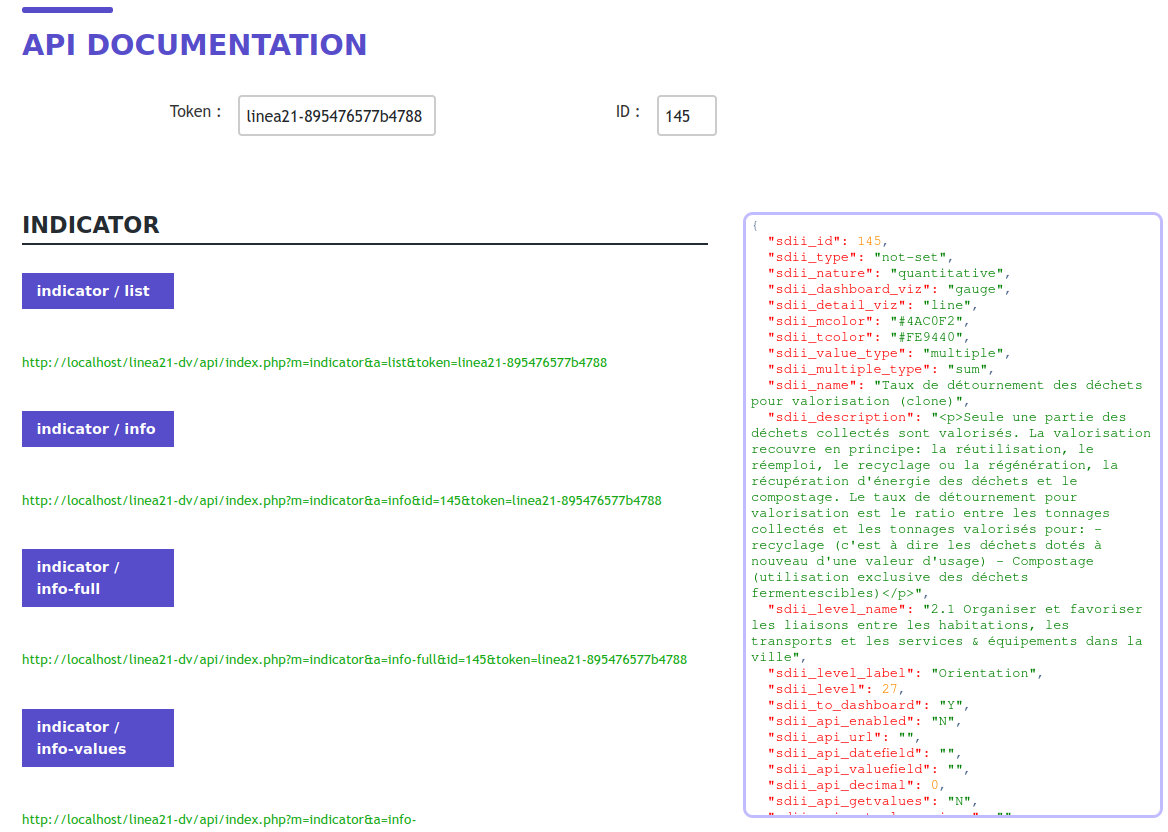The height and width of the screenshot is (832, 1168).
Task: Click the "sdii_api_decimal": 0 line
Action: click(x=856, y=786)
